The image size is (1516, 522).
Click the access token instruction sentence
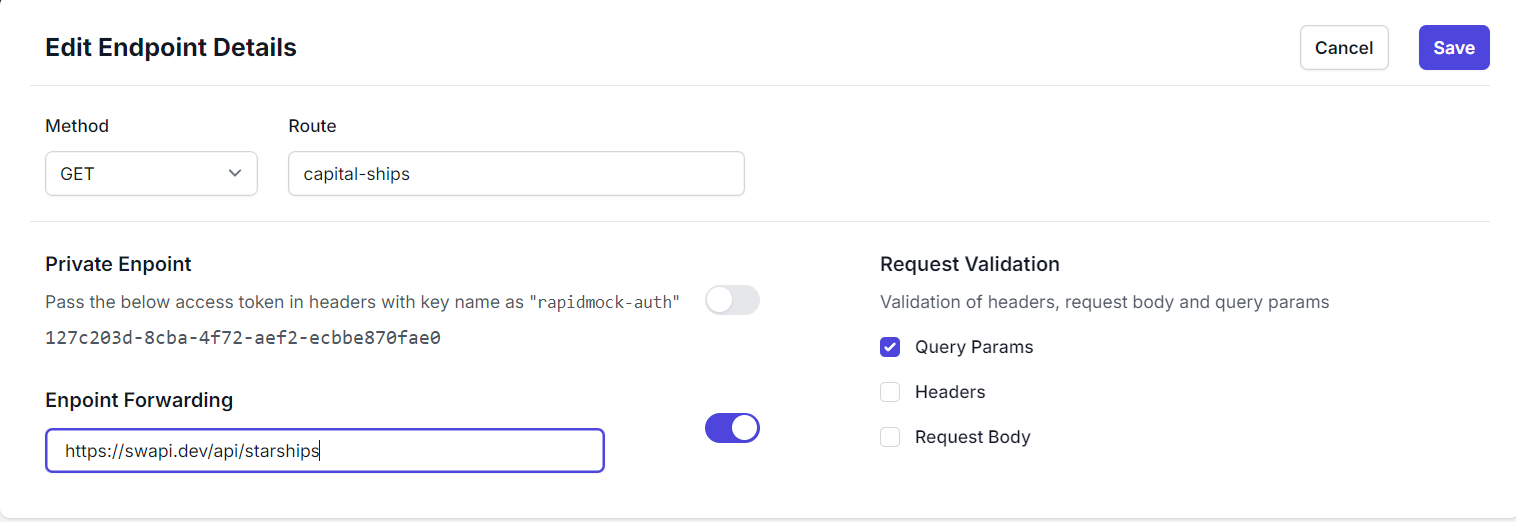tap(285, 302)
